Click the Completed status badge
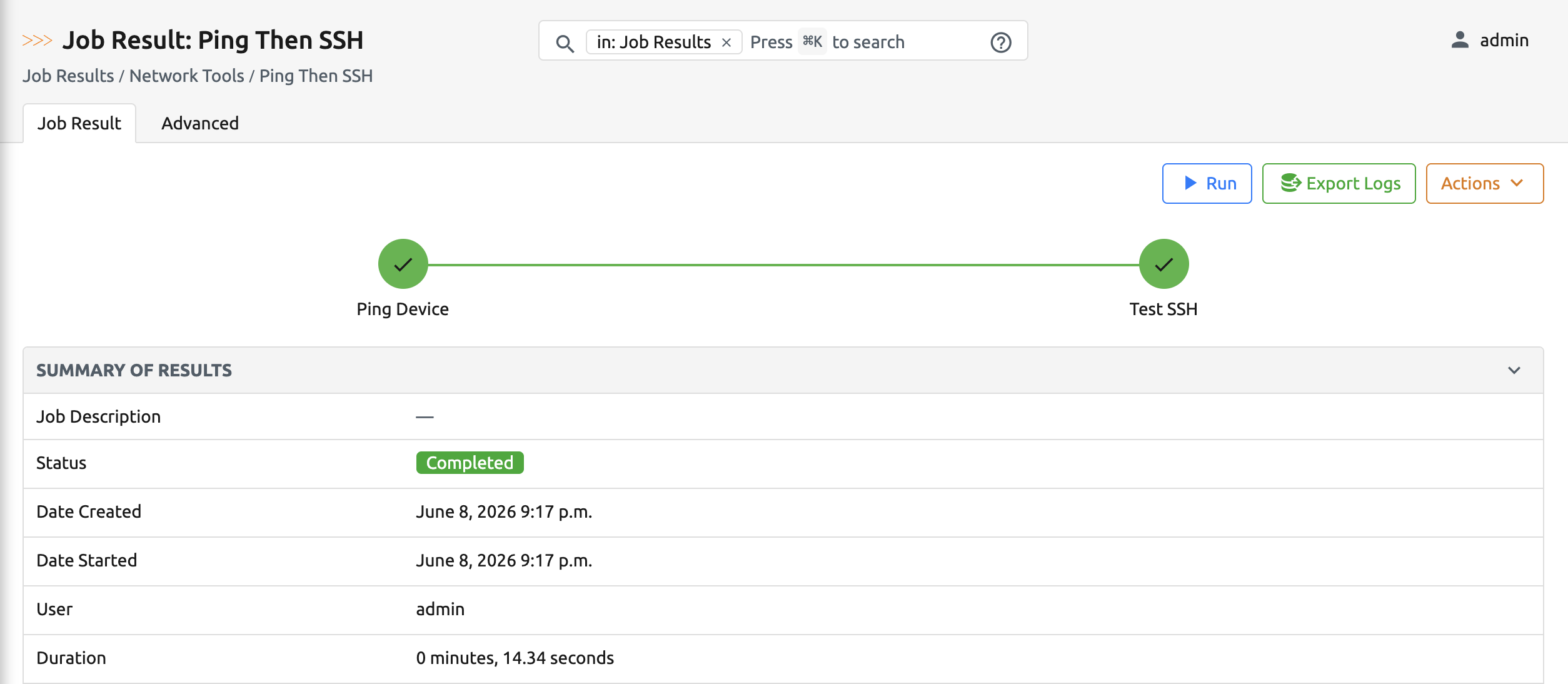This screenshot has width=1568, height=684. [x=470, y=463]
